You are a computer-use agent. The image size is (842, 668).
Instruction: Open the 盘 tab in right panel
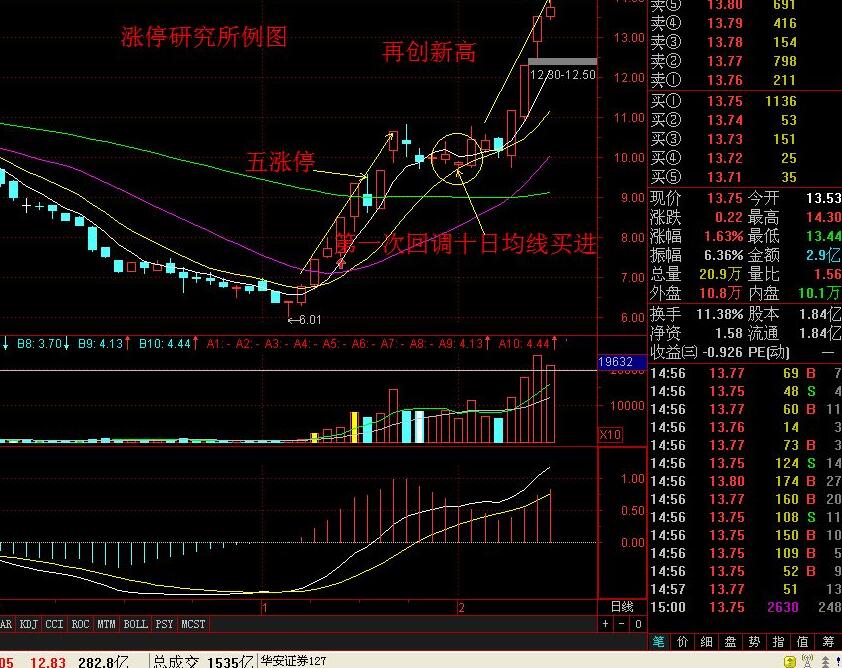pyautogui.click(x=730, y=642)
